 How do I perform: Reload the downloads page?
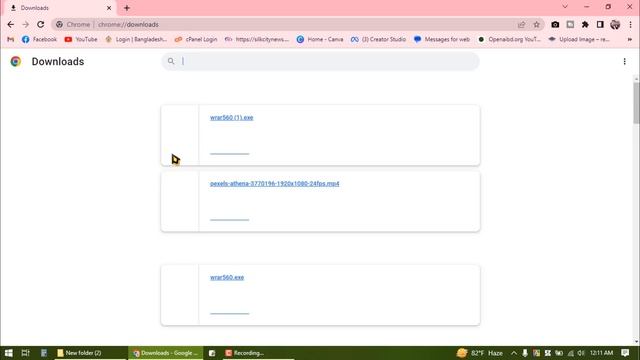[x=40, y=24]
